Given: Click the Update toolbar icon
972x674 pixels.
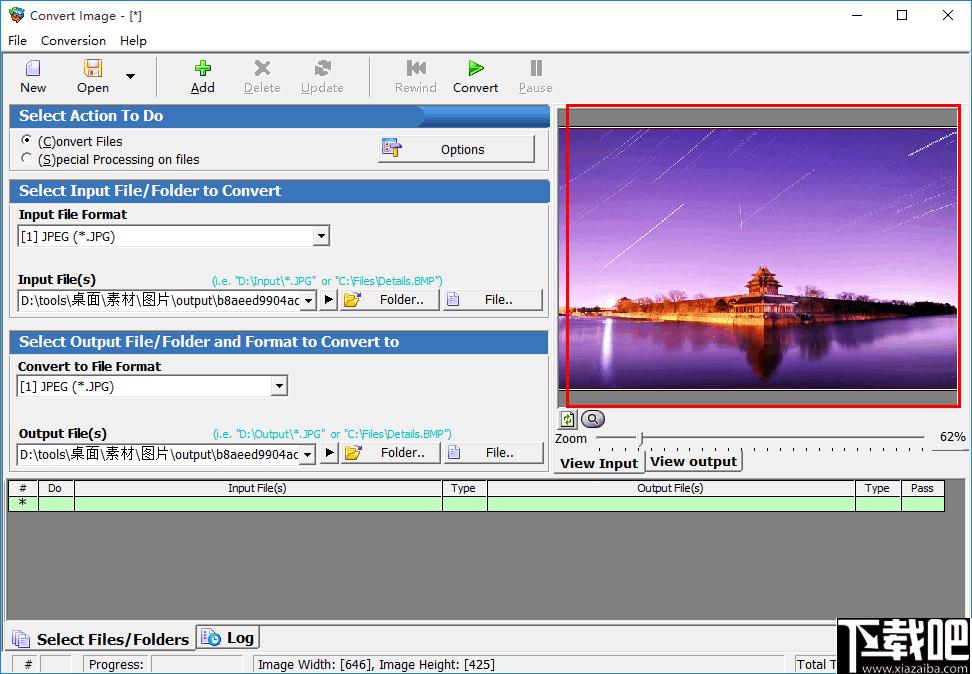Looking at the screenshot, I should coord(322,68).
